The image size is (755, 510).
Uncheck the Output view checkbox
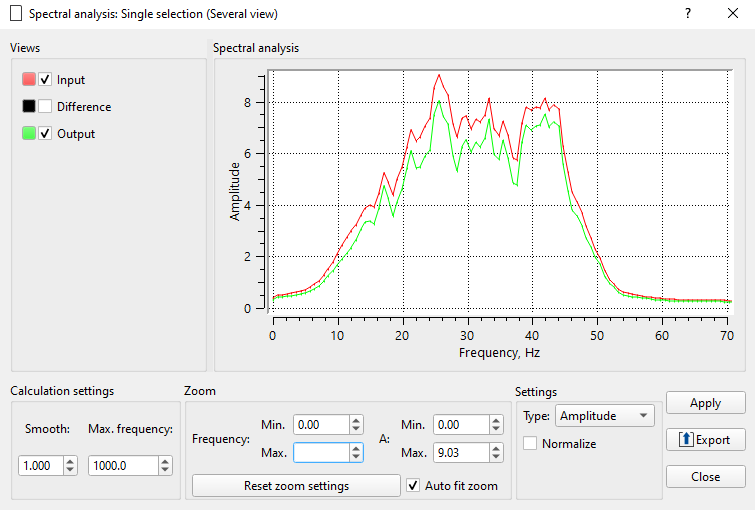45,134
